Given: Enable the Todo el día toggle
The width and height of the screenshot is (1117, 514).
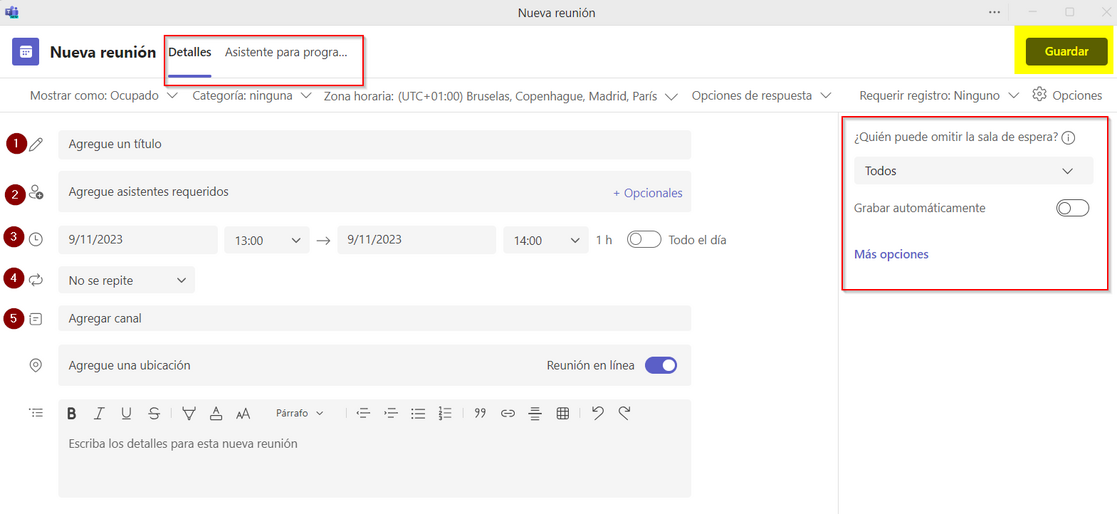Looking at the screenshot, I should [644, 240].
